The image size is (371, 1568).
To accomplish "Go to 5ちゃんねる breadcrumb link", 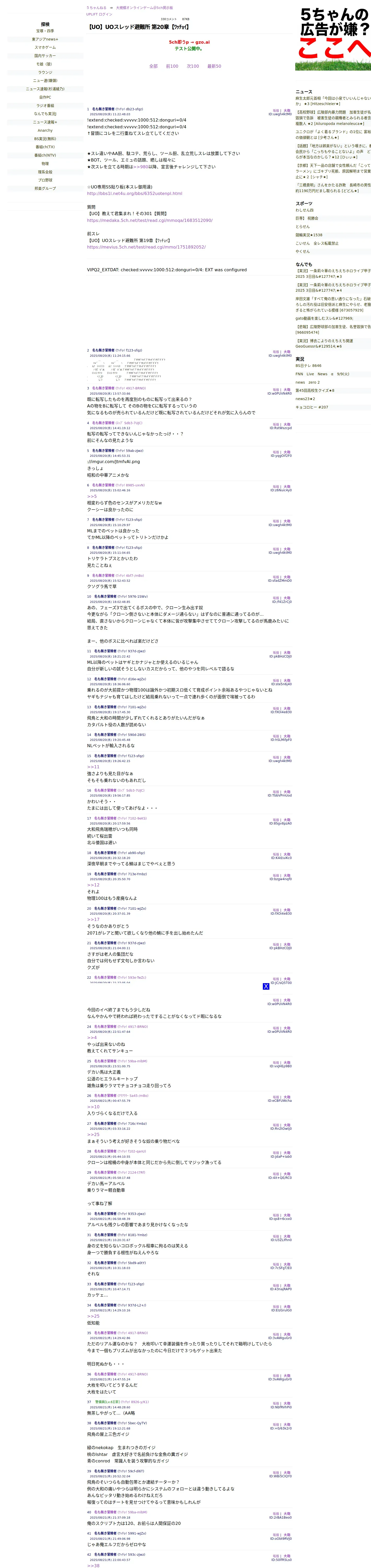I will coord(96,8).
